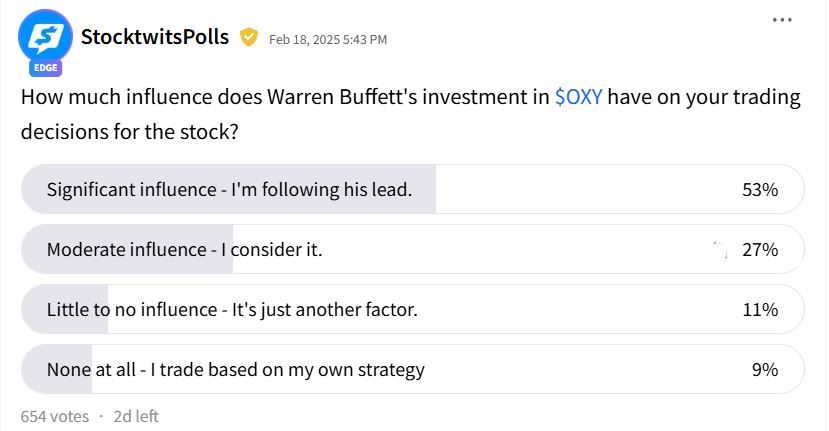829x431 pixels.
Task: Click the 53% result value
Action: pos(760,190)
